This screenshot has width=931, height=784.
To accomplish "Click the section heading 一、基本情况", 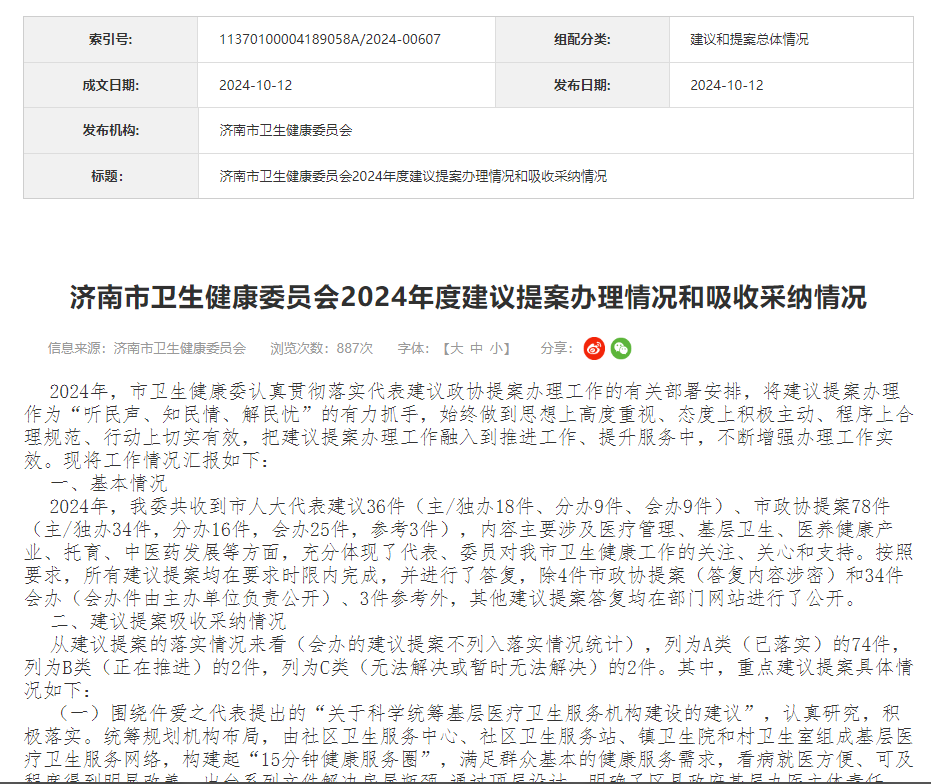I will [x=110, y=483].
